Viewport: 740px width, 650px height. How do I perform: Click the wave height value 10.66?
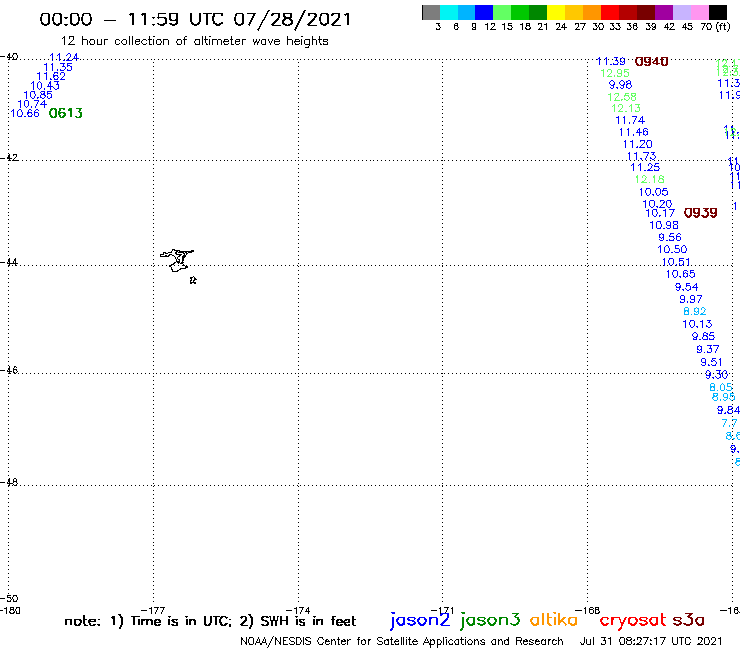(x=25, y=113)
